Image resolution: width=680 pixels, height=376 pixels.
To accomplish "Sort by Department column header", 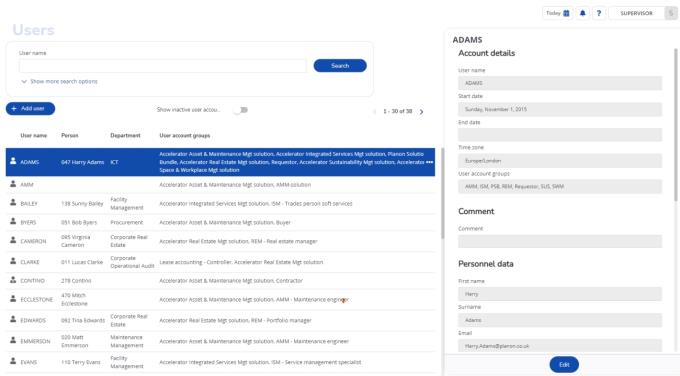I will (x=125, y=135).
